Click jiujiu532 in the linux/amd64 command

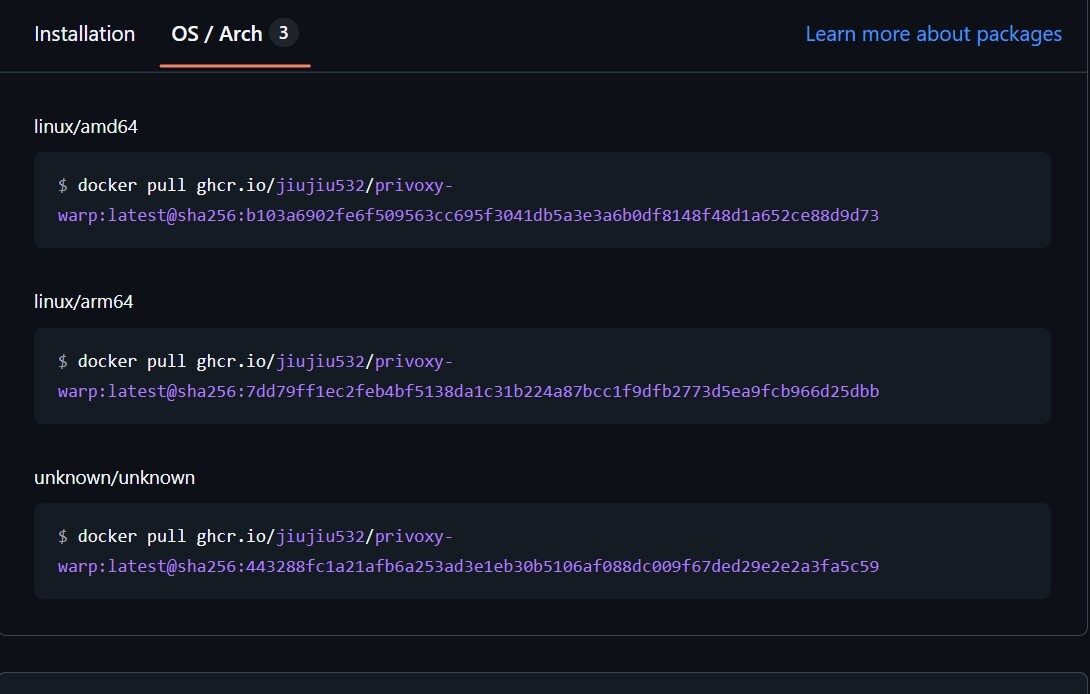click(x=320, y=186)
